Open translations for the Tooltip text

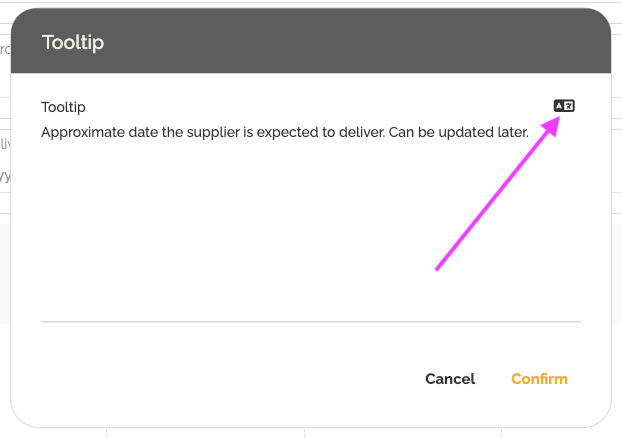pos(564,106)
